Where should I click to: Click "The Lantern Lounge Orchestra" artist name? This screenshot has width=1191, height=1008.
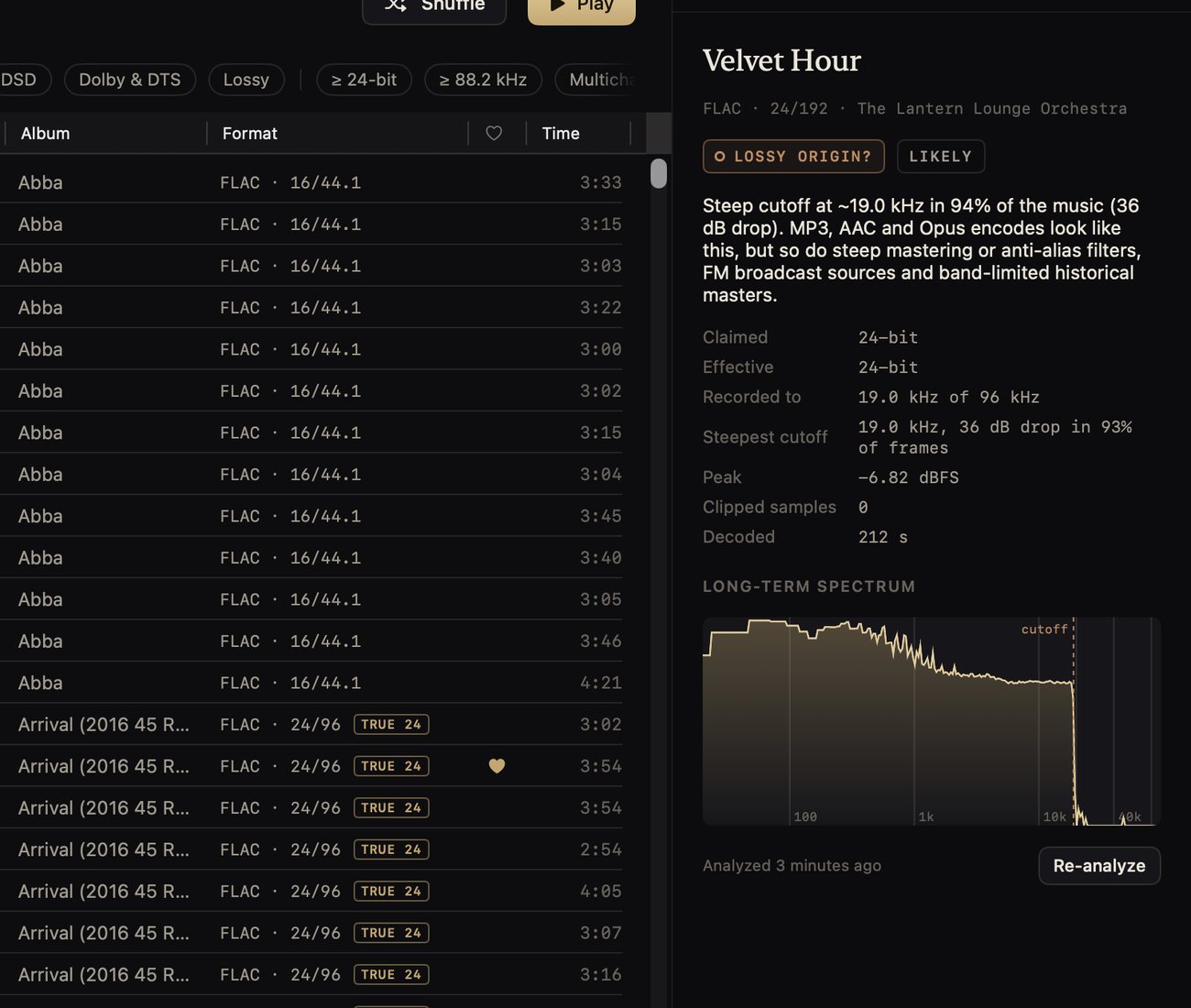pos(992,109)
